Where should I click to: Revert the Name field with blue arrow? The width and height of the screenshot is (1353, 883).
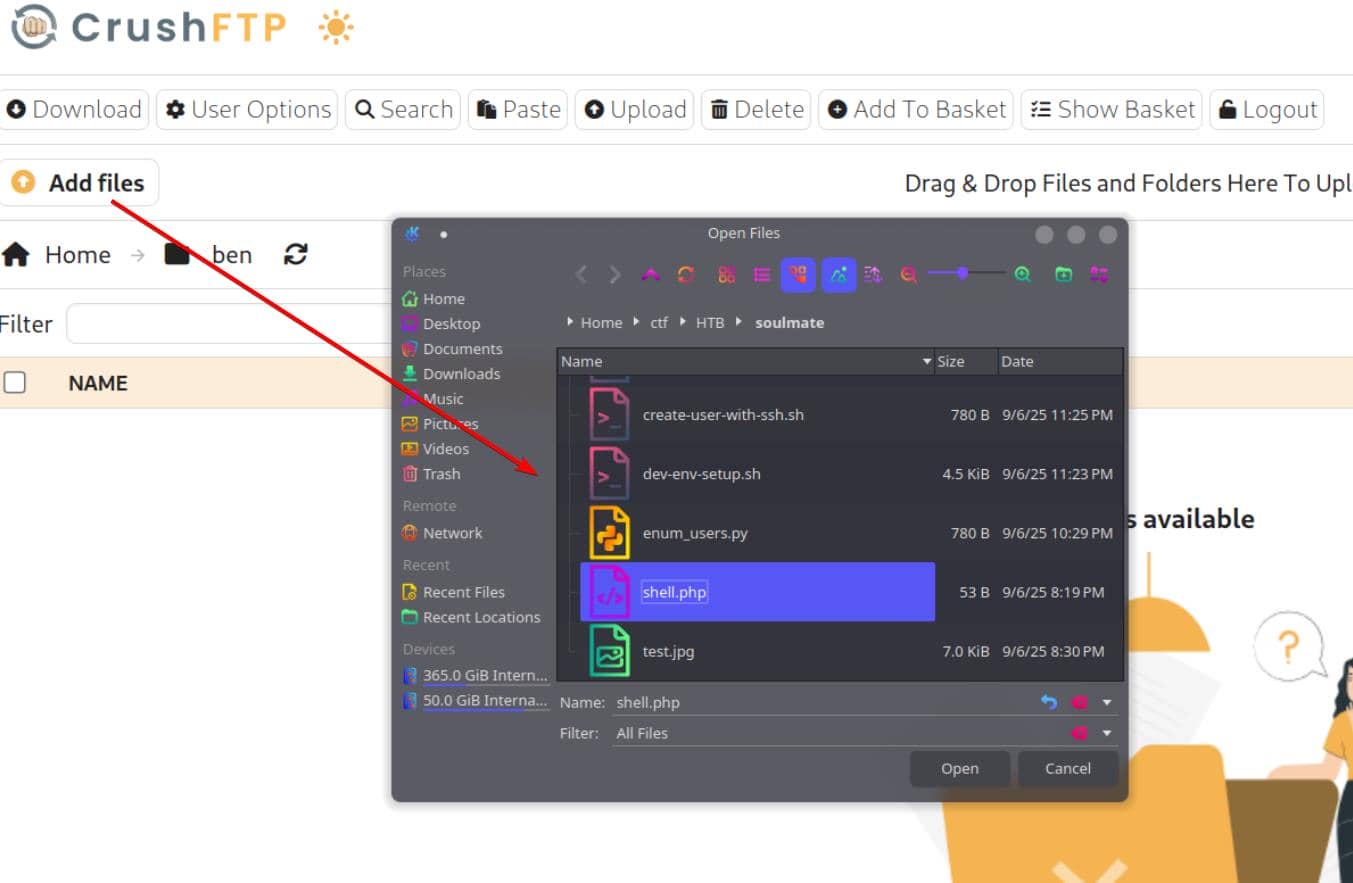point(1048,702)
